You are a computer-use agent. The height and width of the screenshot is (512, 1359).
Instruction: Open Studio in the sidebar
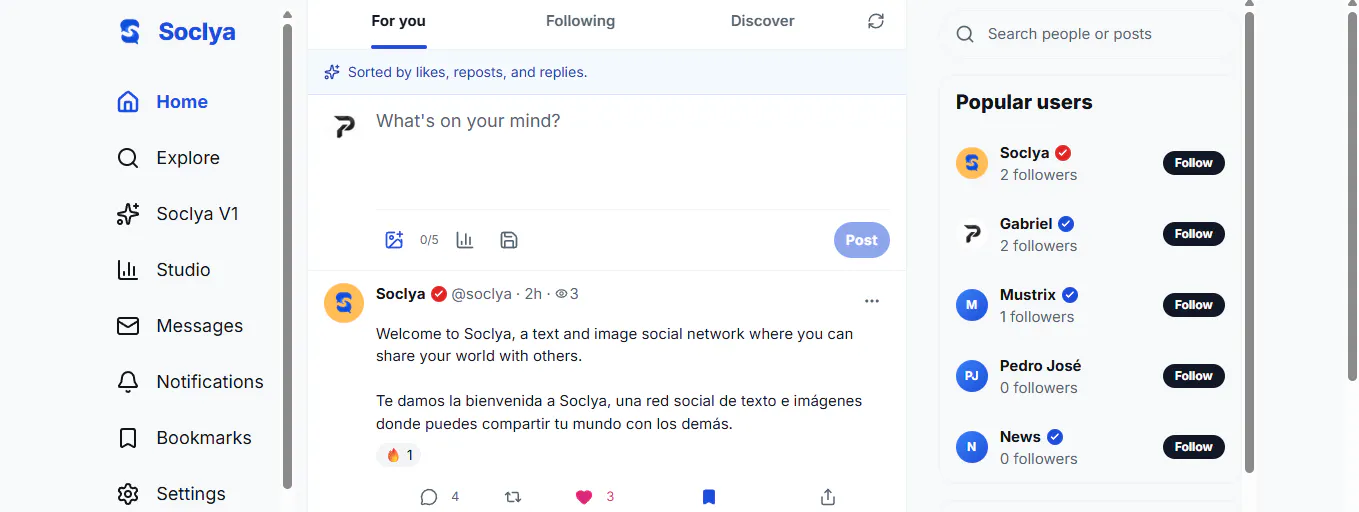[x=164, y=270]
